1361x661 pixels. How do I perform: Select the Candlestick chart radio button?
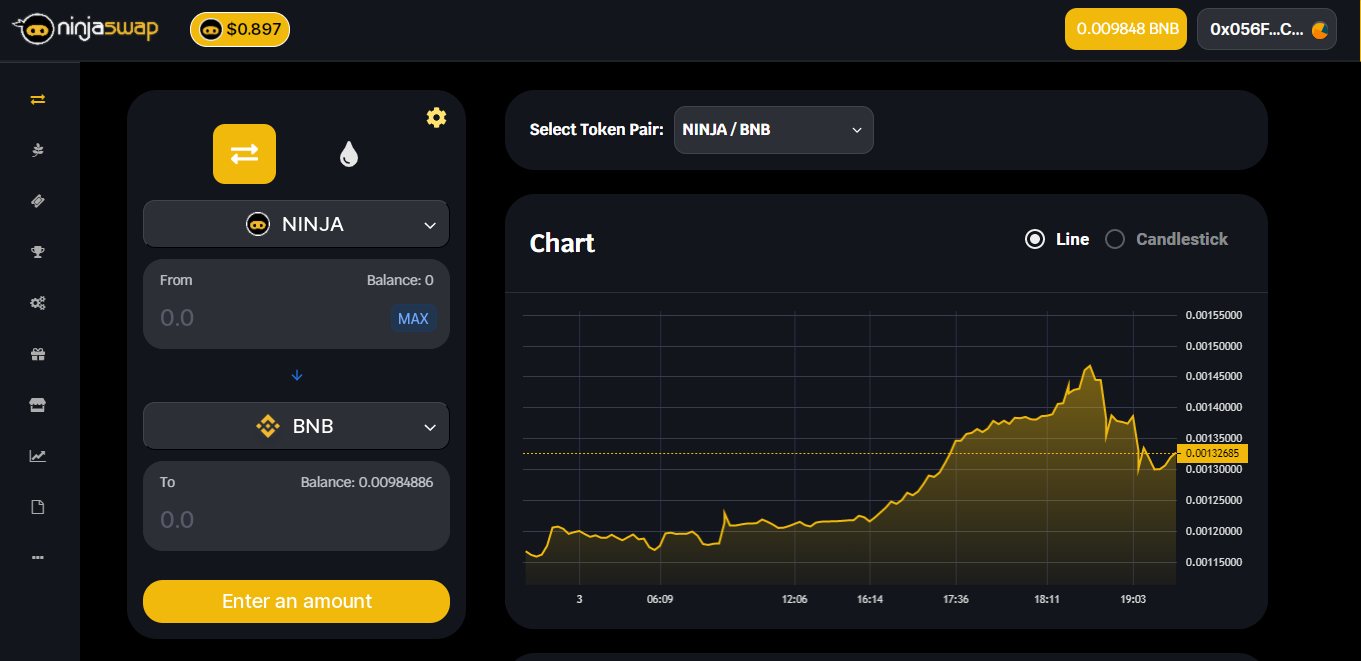pyautogui.click(x=1115, y=239)
